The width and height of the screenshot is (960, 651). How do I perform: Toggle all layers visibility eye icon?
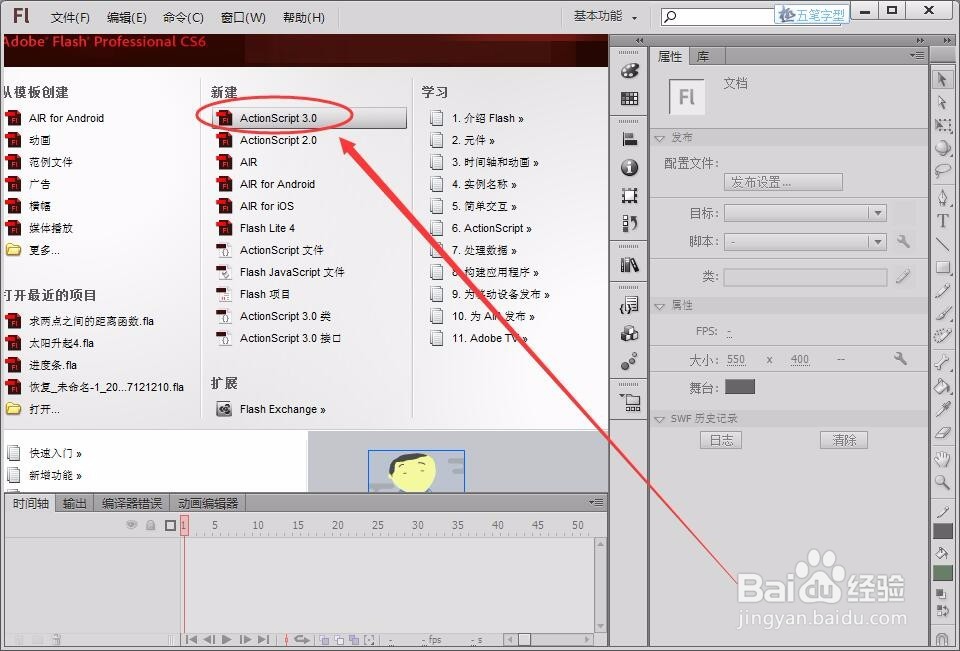[x=131, y=525]
